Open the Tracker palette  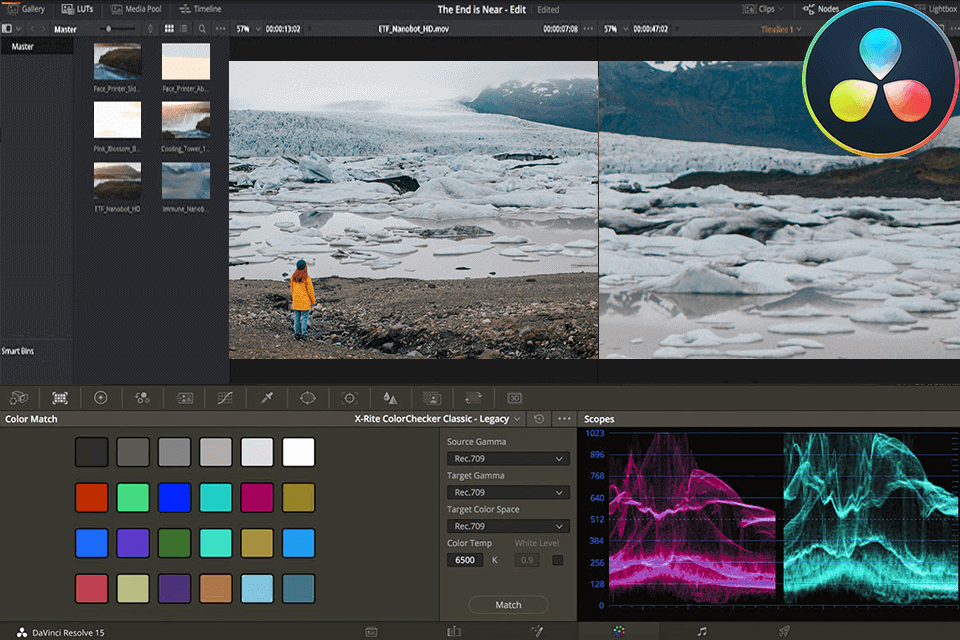[x=349, y=398]
